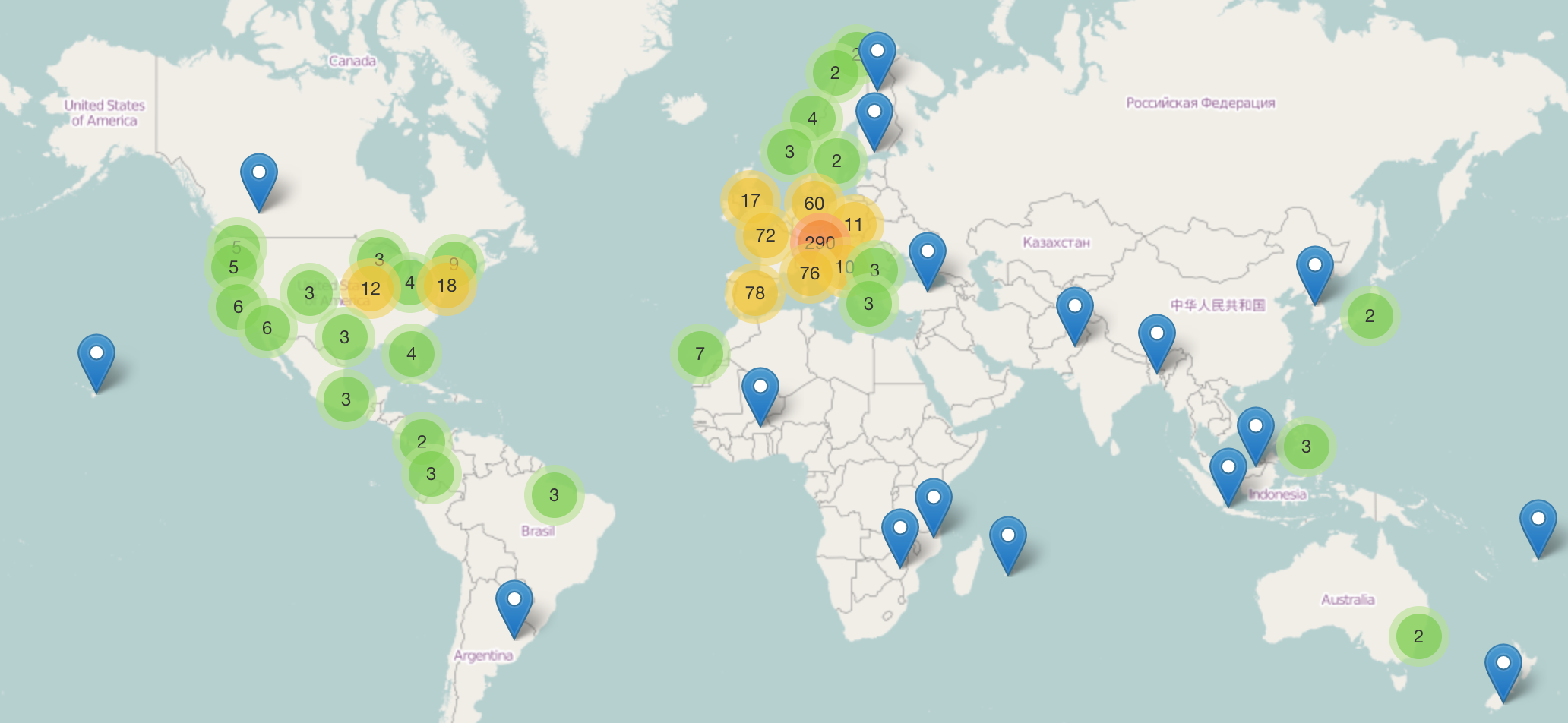Viewport: 1568px width, 723px height.
Task: Expand the yellow 60 cluster
Action: 814,204
